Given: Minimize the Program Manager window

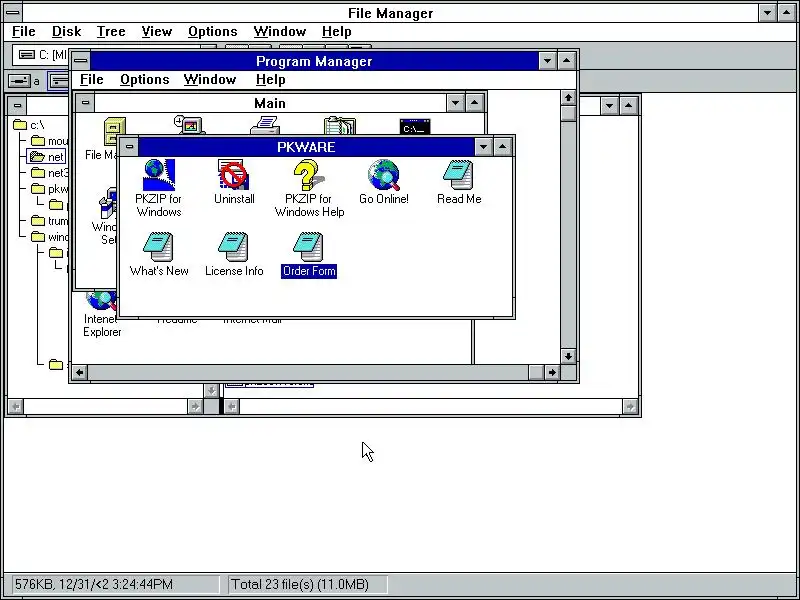Looking at the screenshot, I should coord(547,61).
